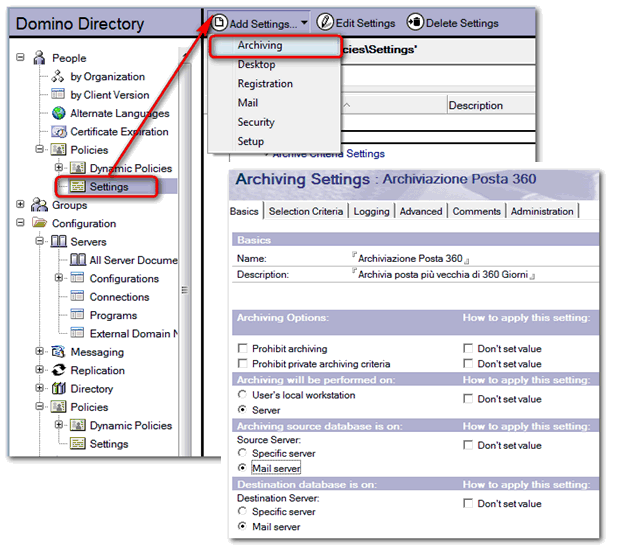Click the Configuration open folder icon
620x555 pixels.
[40, 223]
